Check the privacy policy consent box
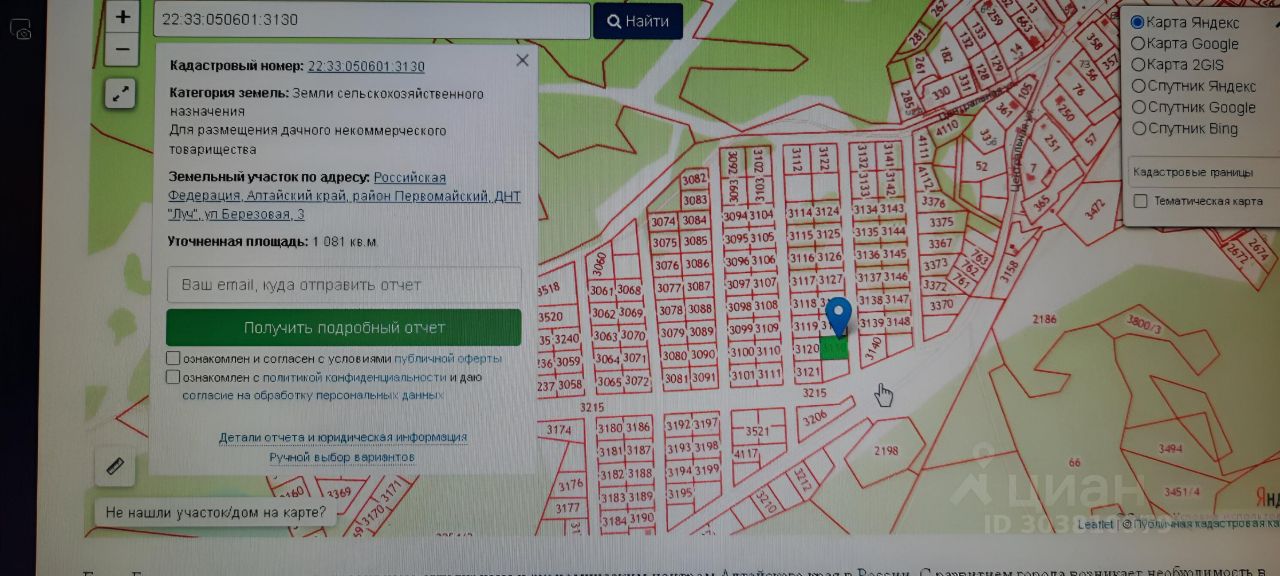Viewport: 1280px width, 576px height. coord(174,377)
